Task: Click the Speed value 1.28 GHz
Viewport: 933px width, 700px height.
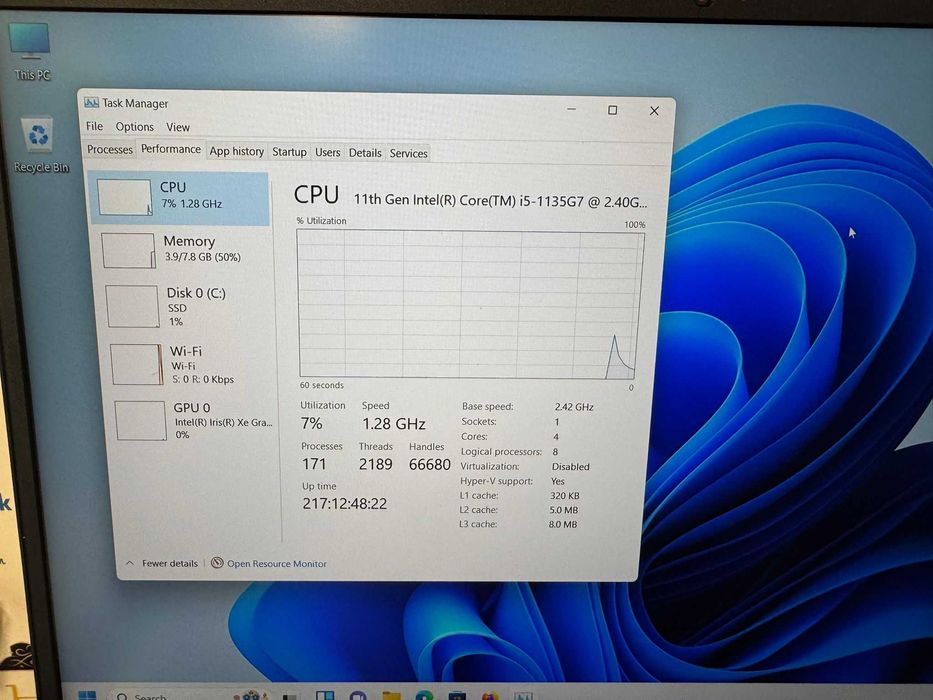Action: click(393, 424)
